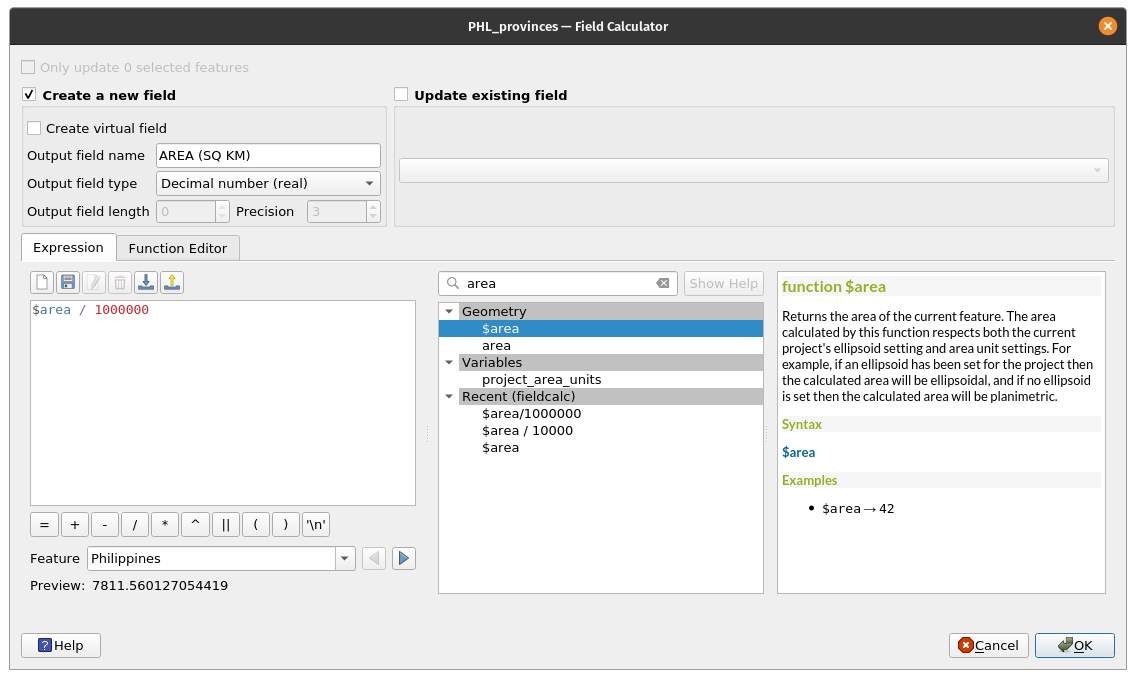
Task: Cancel the Field Calculator dialog
Action: [x=988, y=646]
